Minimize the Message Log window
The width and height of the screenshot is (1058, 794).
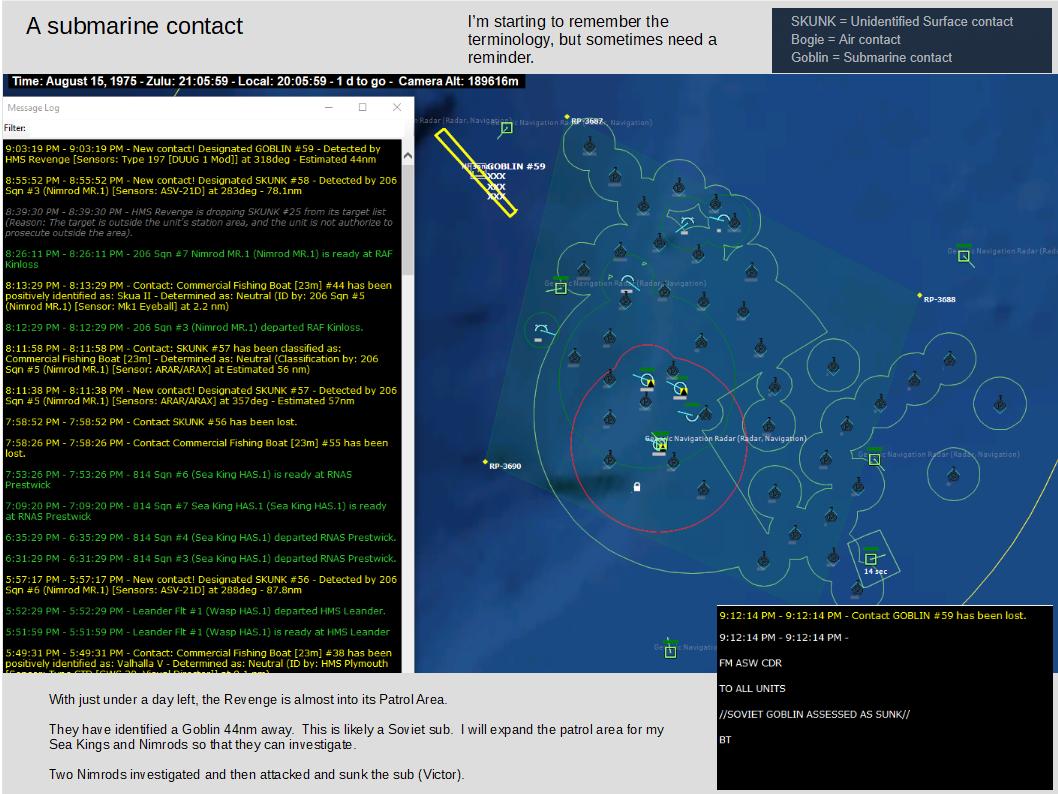click(329, 107)
